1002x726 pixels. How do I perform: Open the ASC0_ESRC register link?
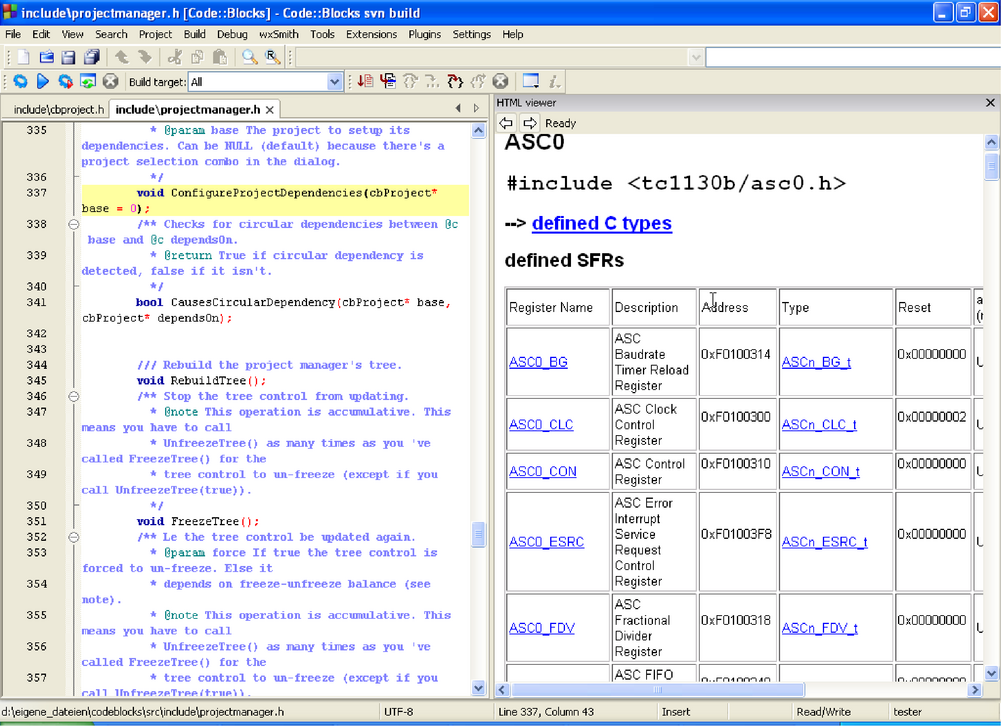pyautogui.click(x=546, y=542)
